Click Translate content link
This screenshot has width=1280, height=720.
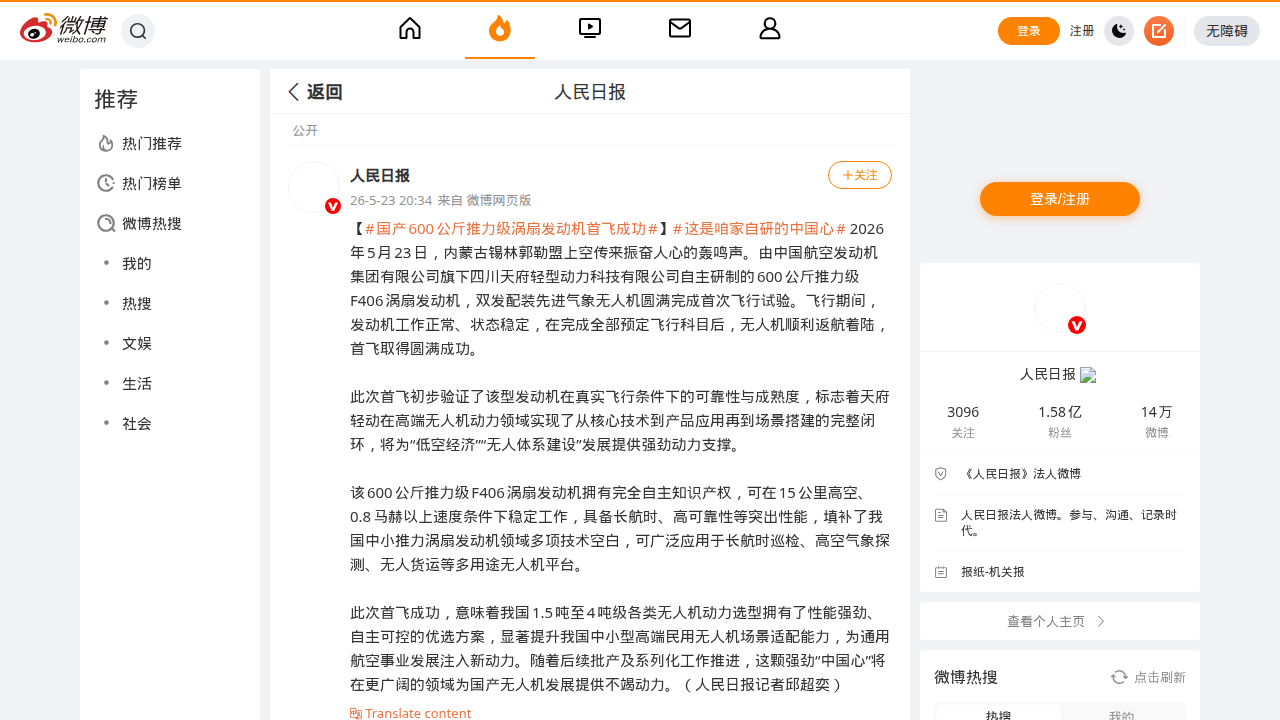coord(410,713)
